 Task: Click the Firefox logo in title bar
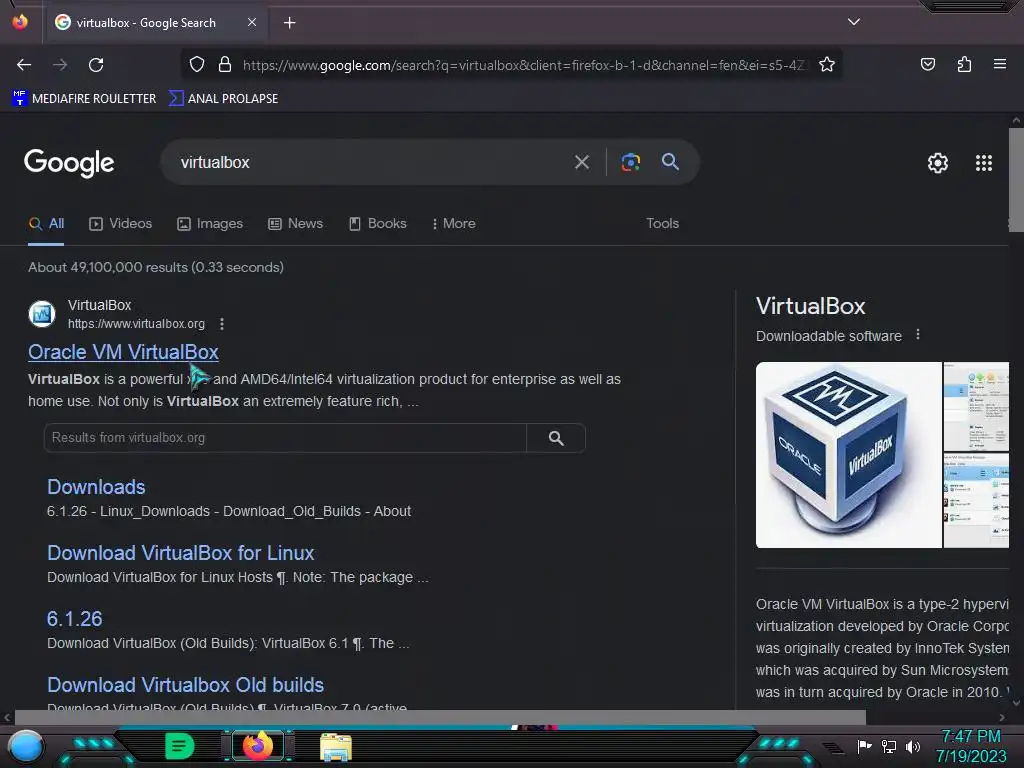coord(20,22)
